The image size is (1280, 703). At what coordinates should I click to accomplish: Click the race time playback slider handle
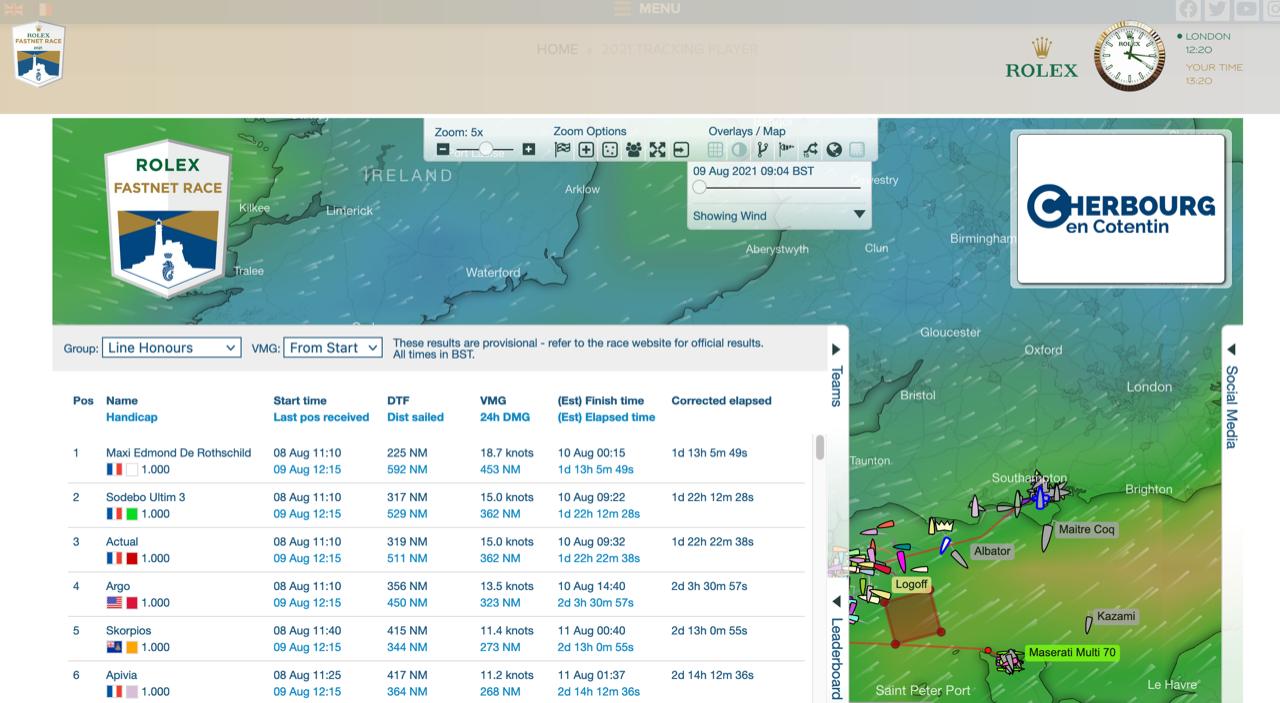[699, 187]
